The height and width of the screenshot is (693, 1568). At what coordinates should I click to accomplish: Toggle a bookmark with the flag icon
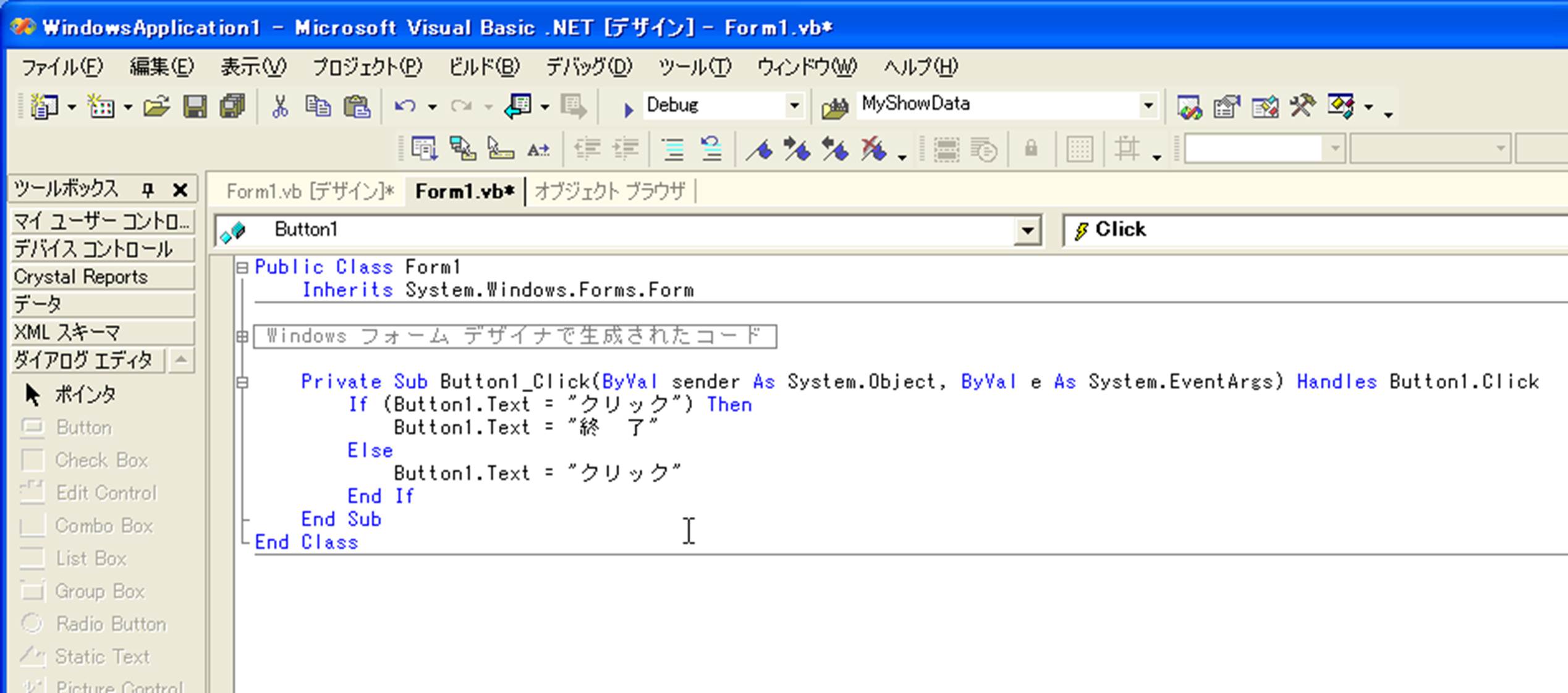760,149
